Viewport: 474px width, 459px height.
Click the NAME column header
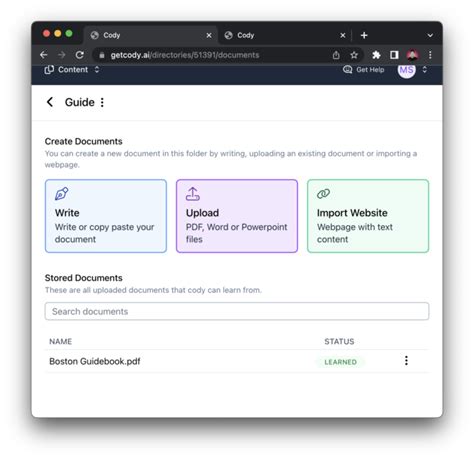click(x=61, y=341)
